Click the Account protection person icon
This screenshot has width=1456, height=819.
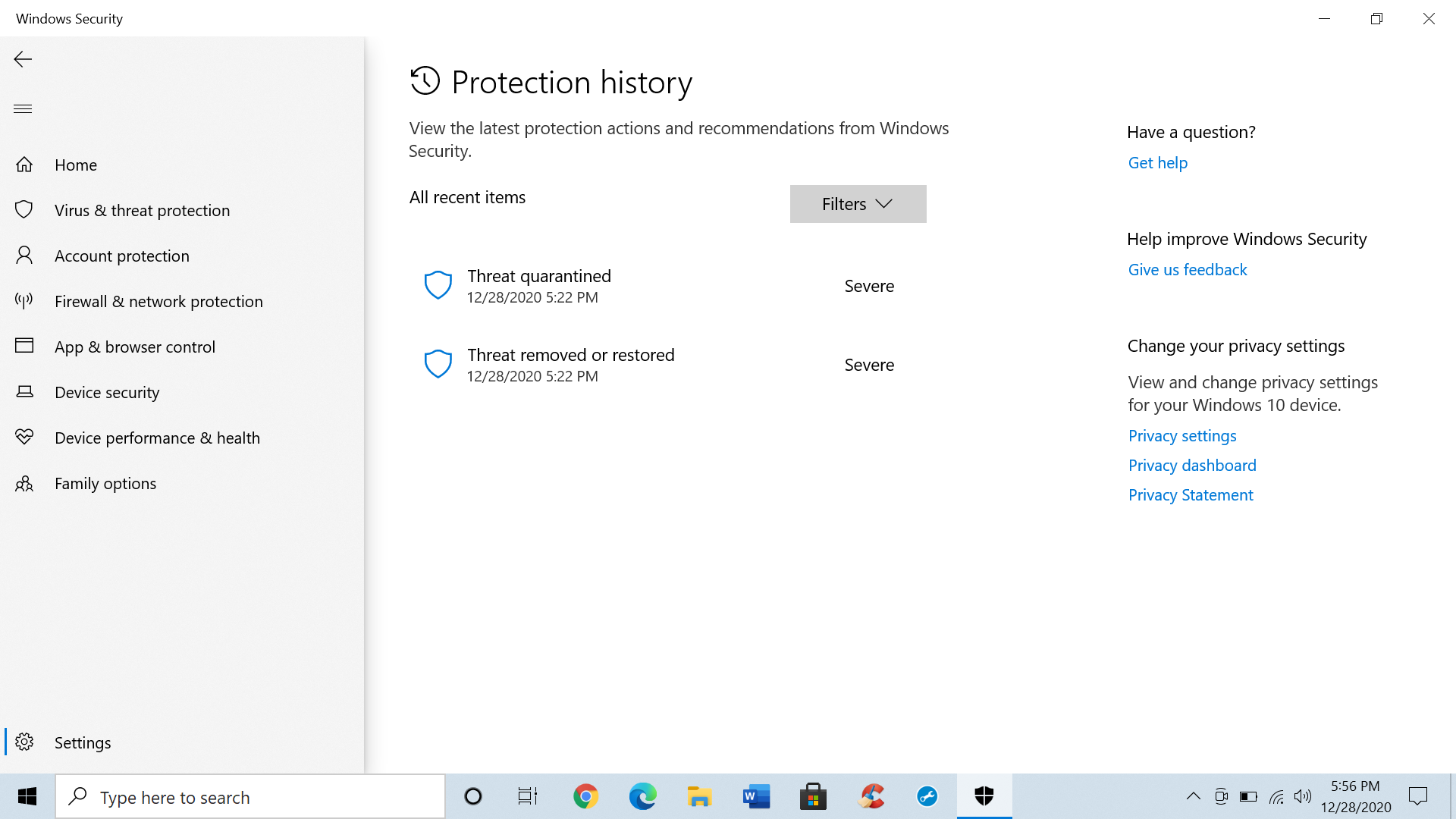pyautogui.click(x=24, y=256)
